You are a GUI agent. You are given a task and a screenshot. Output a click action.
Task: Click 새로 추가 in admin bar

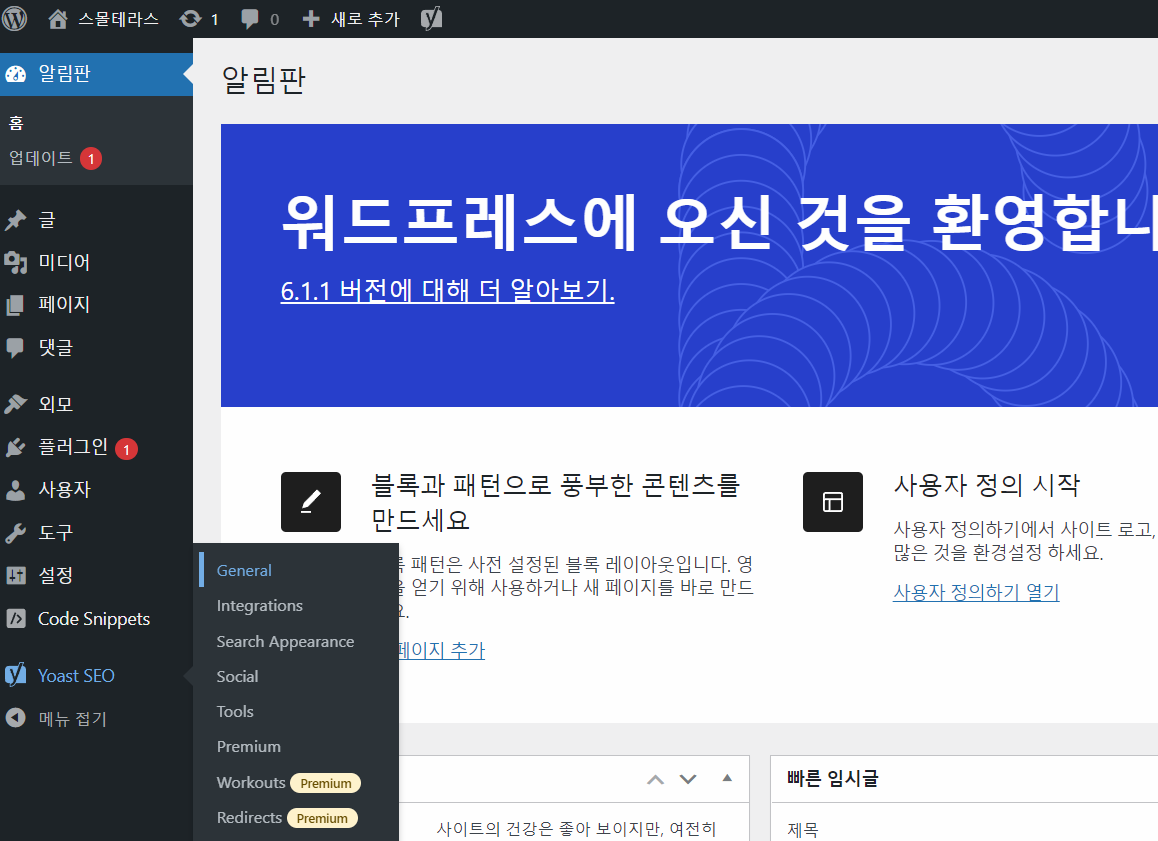(365, 19)
